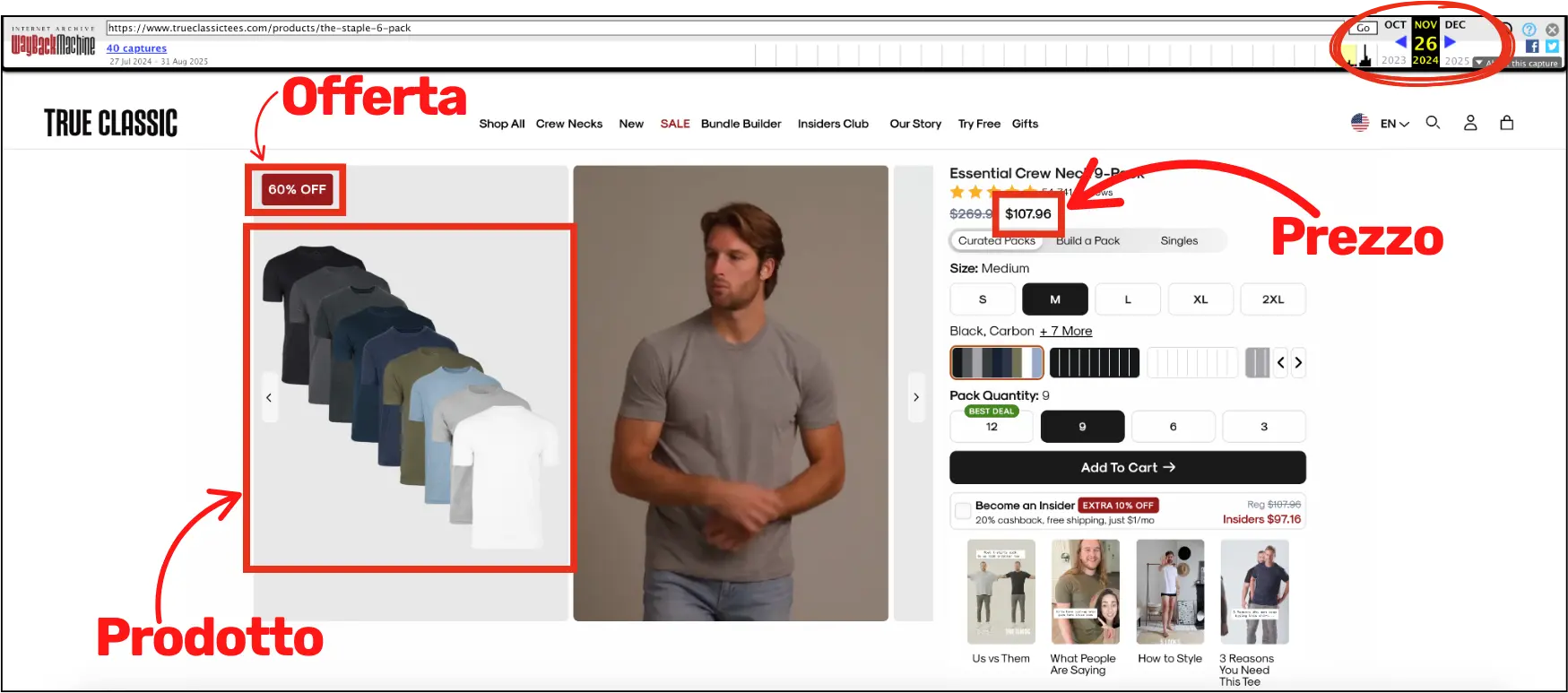Open the search magnifier icon
Image resolution: width=1568 pixels, height=693 pixels.
[x=1433, y=123]
